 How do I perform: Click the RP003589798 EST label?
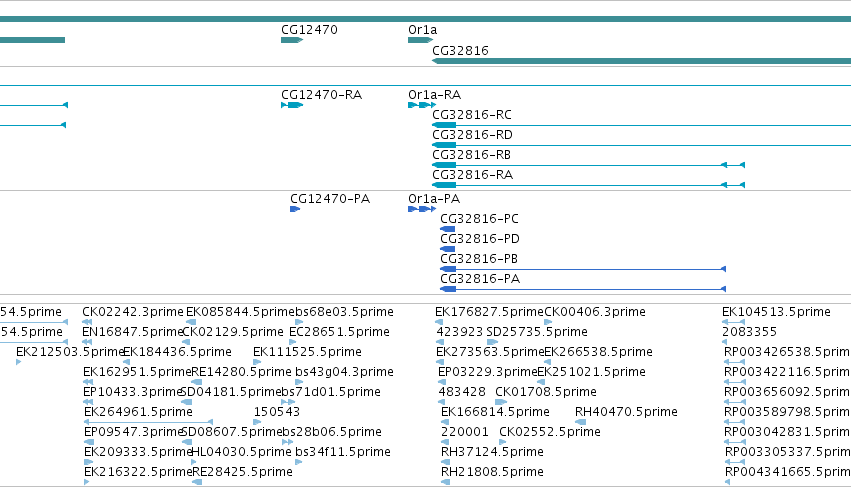coord(788,412)
